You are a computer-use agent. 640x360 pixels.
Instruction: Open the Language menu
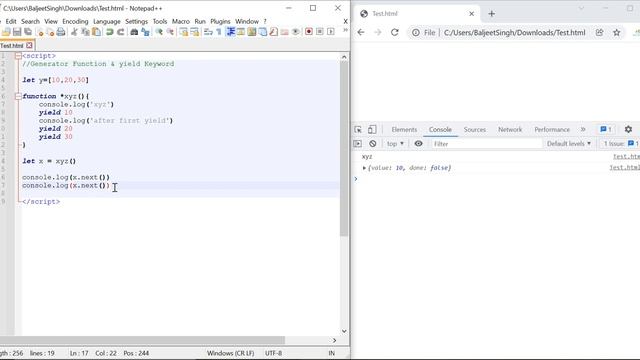(x=107, y=21)
